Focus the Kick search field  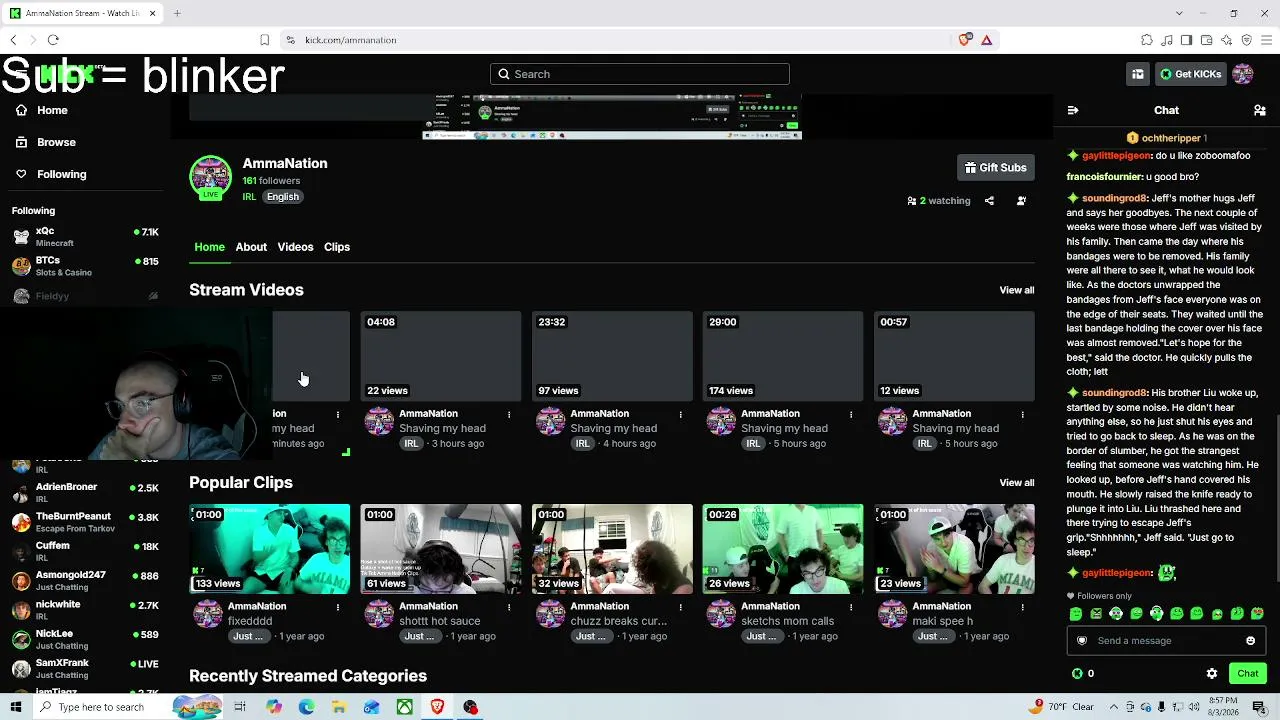pos(640,74)
